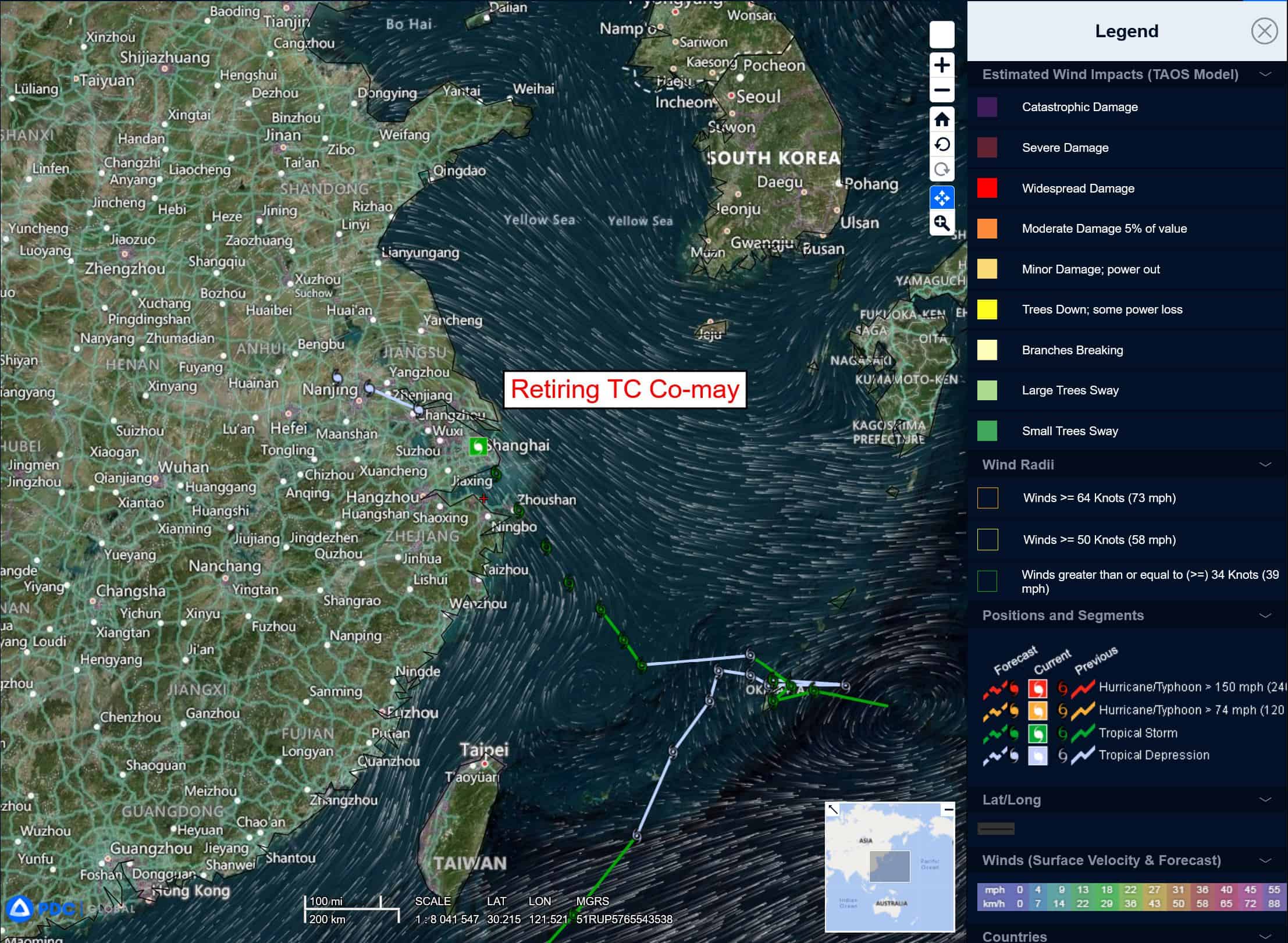The image size is (1288, 943).
Task: Click the red Current super-typhoon legend icon
Action: pyautogui.click(x=1038, y=688)
